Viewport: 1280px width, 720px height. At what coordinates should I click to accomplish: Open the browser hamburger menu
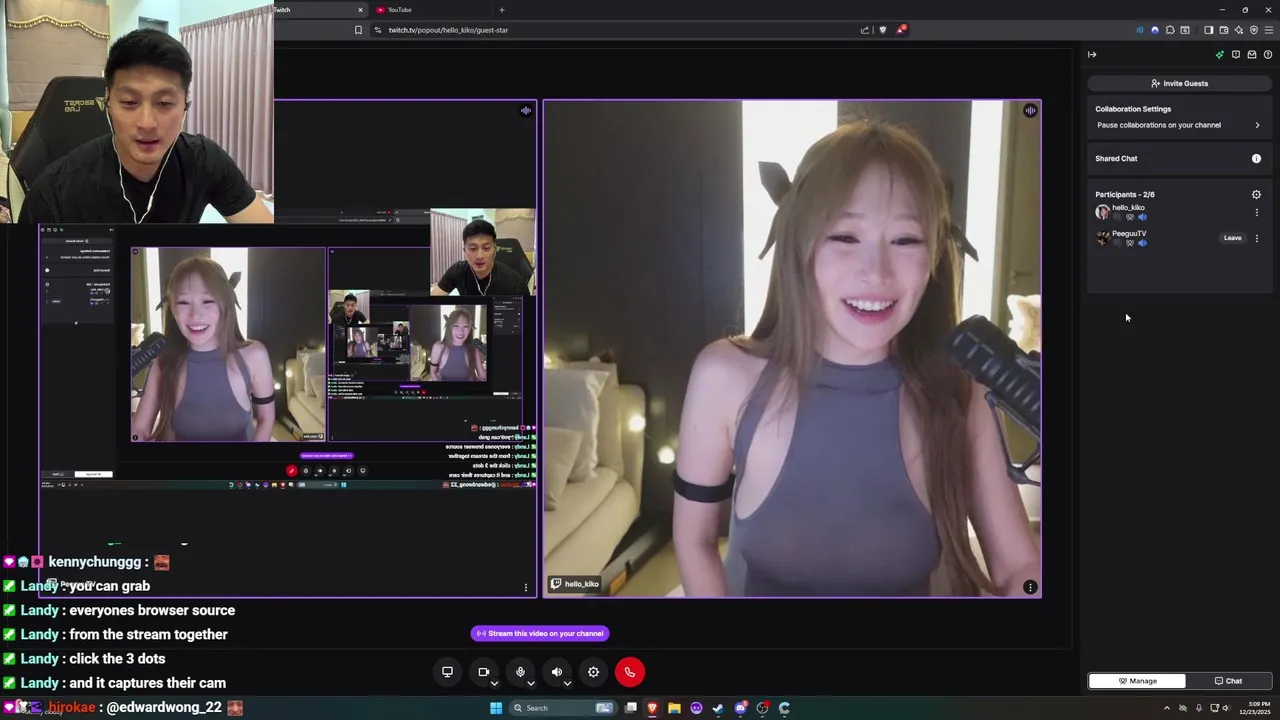click(1269, 30)
